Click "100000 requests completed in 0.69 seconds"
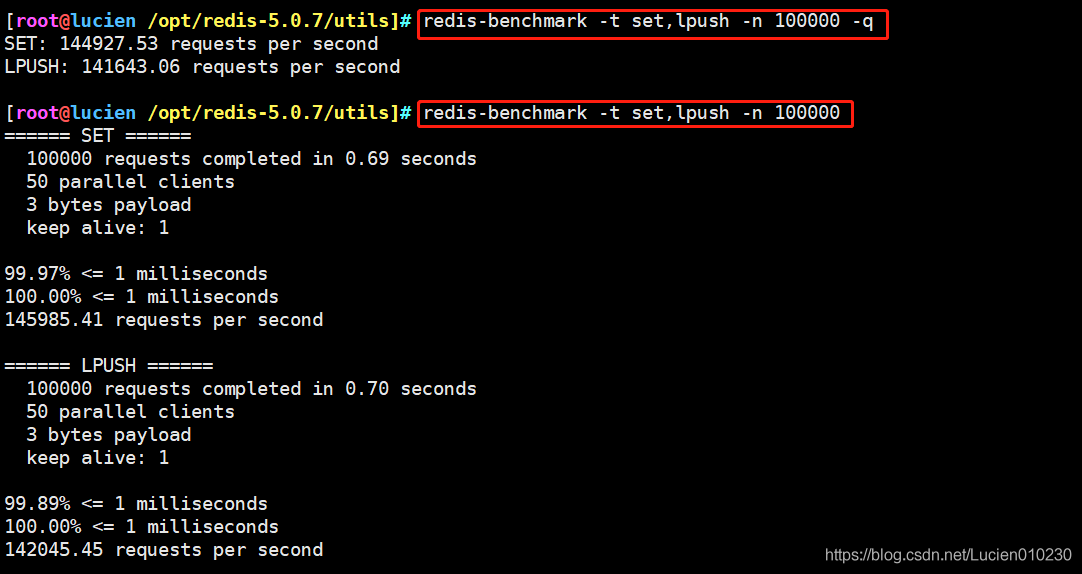Image resolution: width=1082 pixels, height=574 pixels. point(251,159)
